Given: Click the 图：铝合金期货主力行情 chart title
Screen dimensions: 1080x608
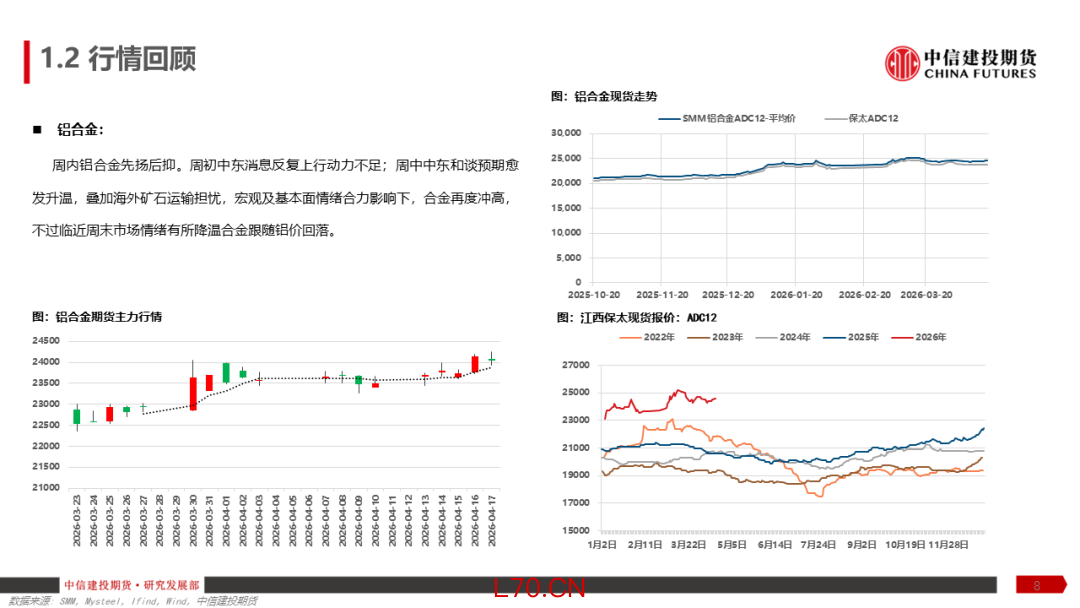Looking at the screenshot, I should point(96,316).
